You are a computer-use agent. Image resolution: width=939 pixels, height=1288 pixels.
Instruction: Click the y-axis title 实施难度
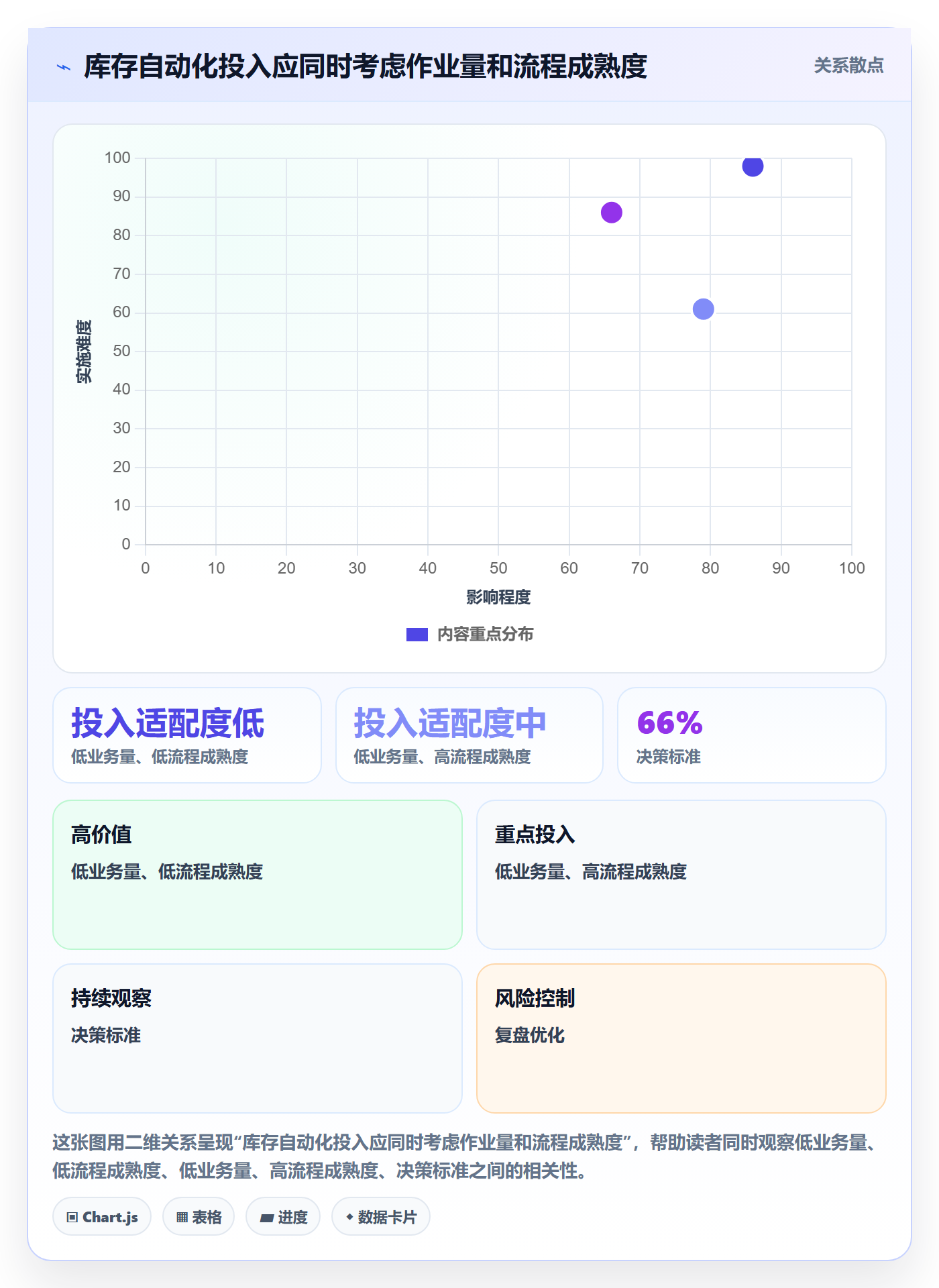coord(84,352)
